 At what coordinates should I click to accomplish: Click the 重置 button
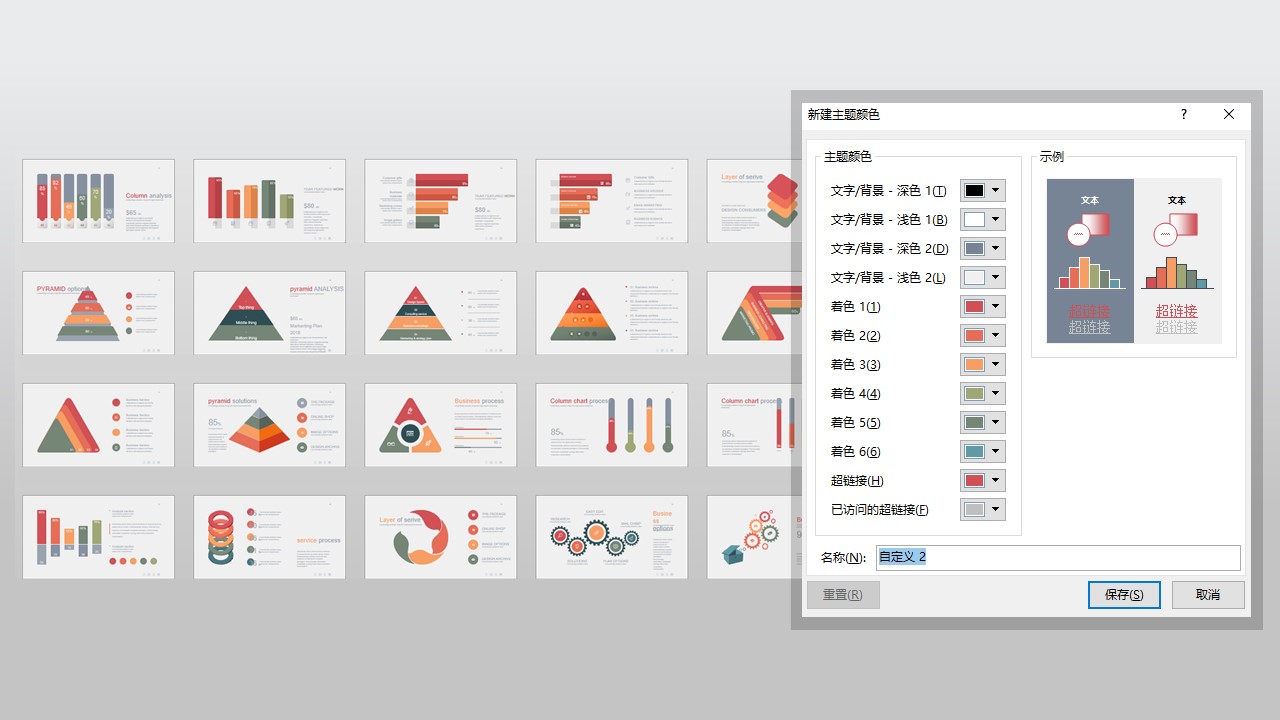pos(843,595)
